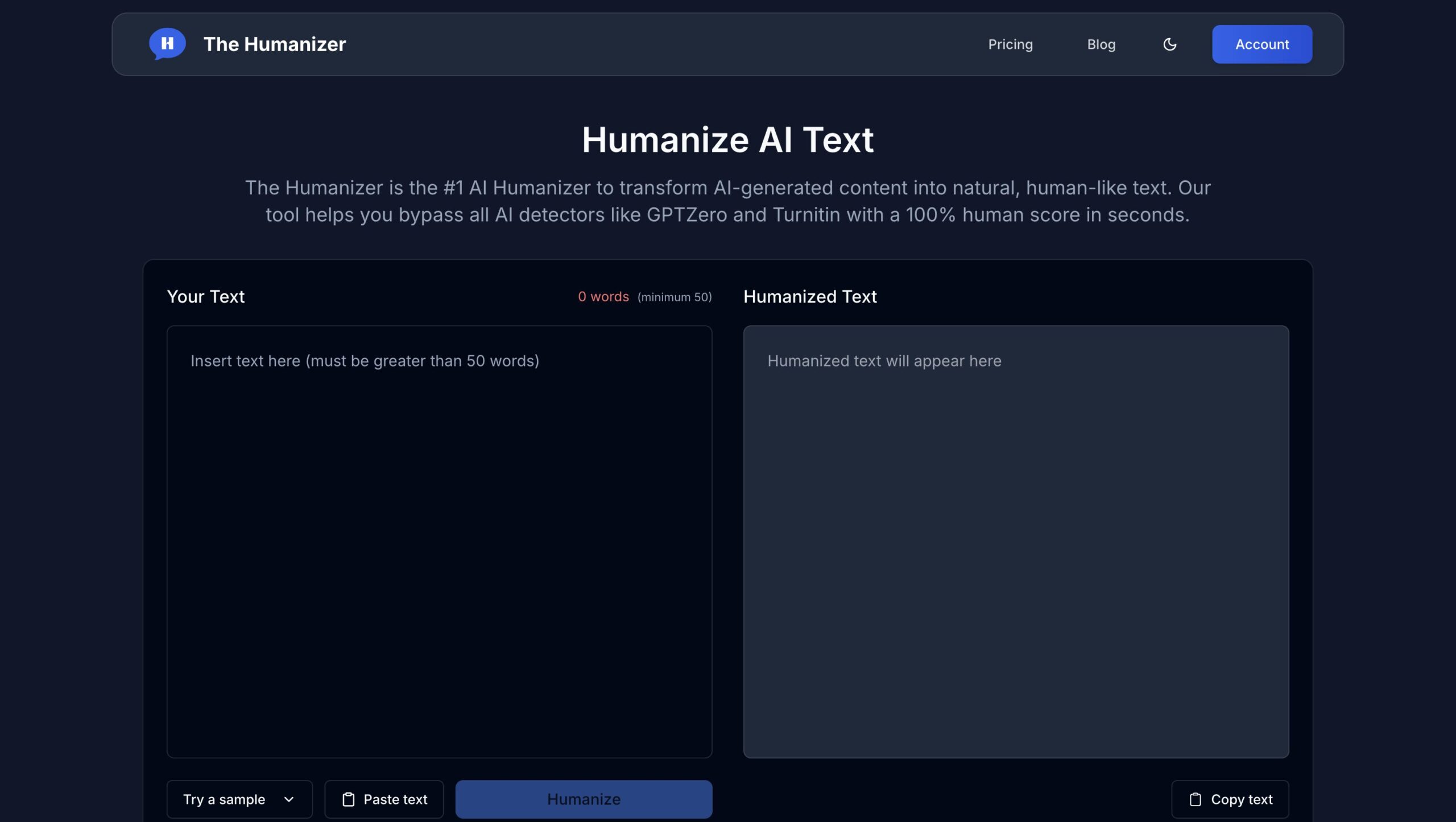Click the Humanized Text label
The image size is (1456, 822).
click(x=810, y=297)
